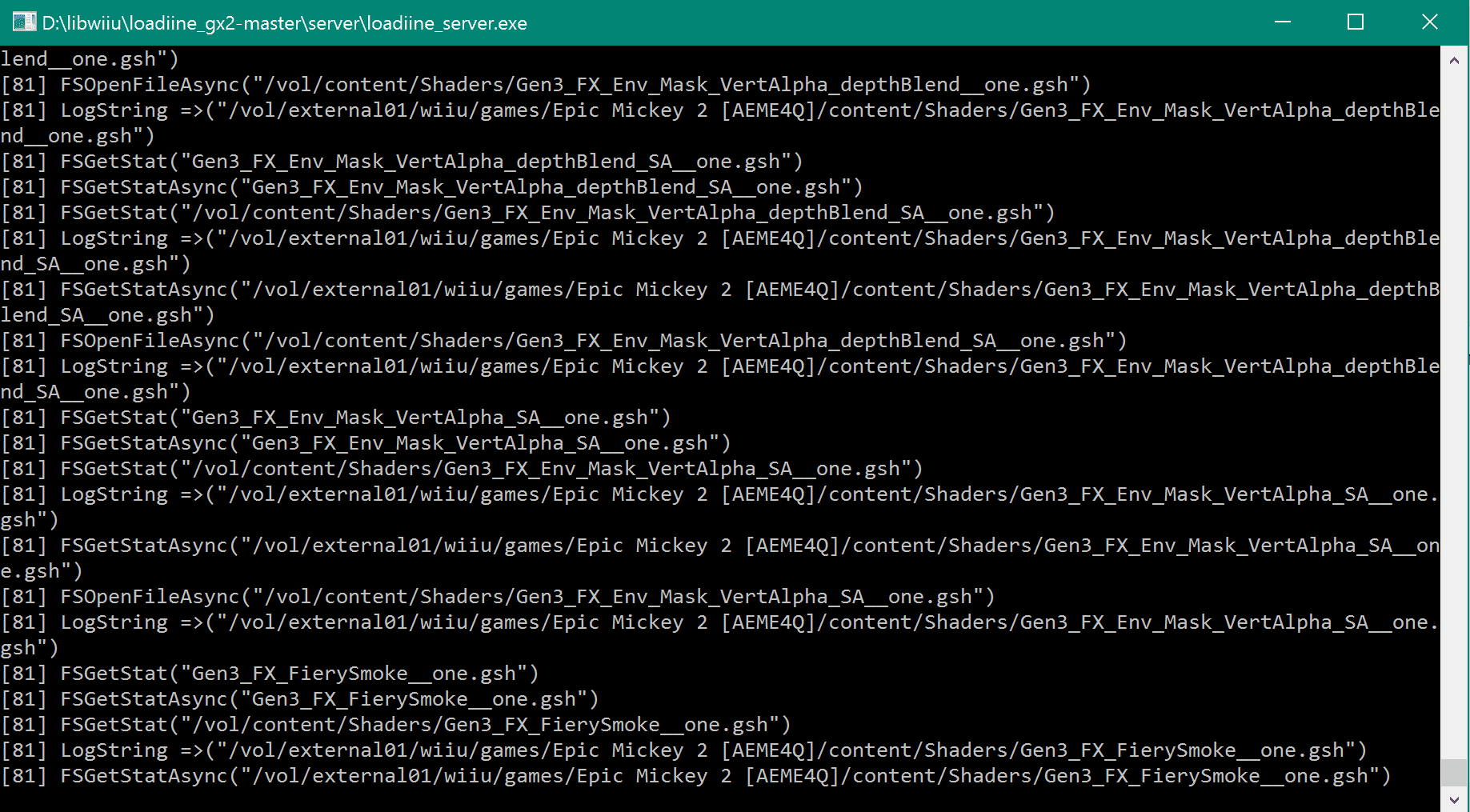Screen dimensions: 1470x812
Task: Click the top "lend__one.gsh")" wrapped line
Action: [90, 59]
